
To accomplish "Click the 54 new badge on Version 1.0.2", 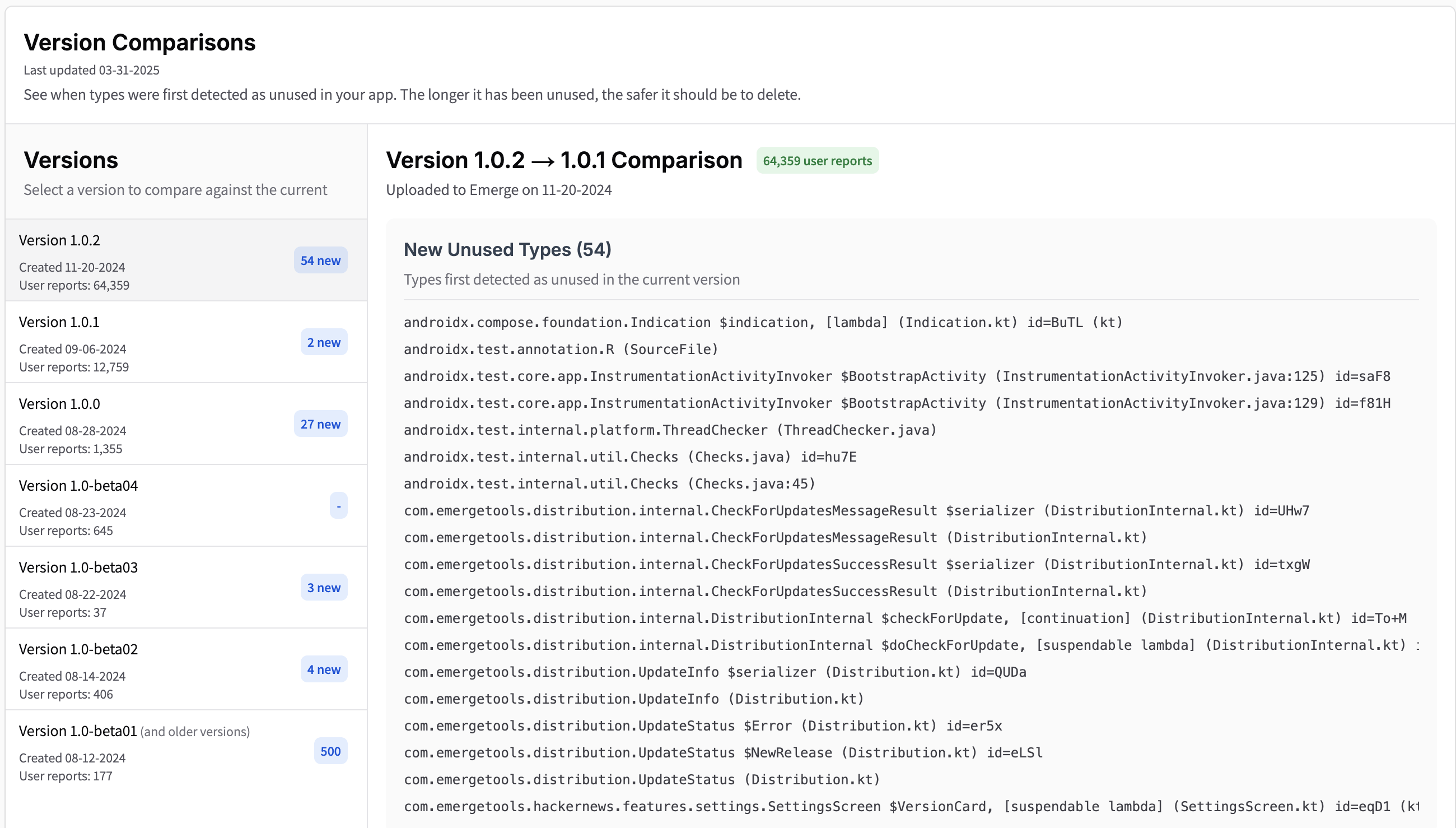I will 320,260.
